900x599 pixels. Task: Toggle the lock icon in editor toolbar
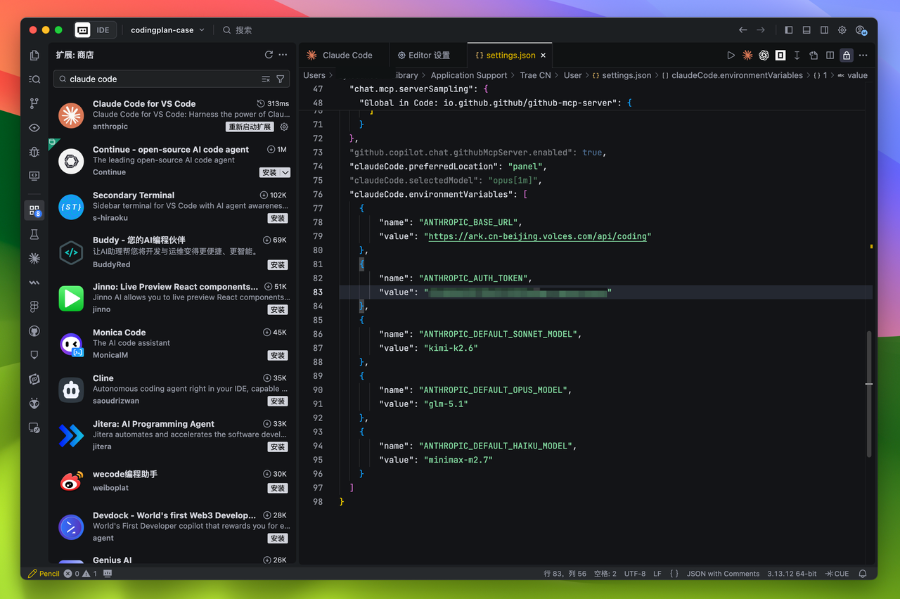(x=846, y=56)
